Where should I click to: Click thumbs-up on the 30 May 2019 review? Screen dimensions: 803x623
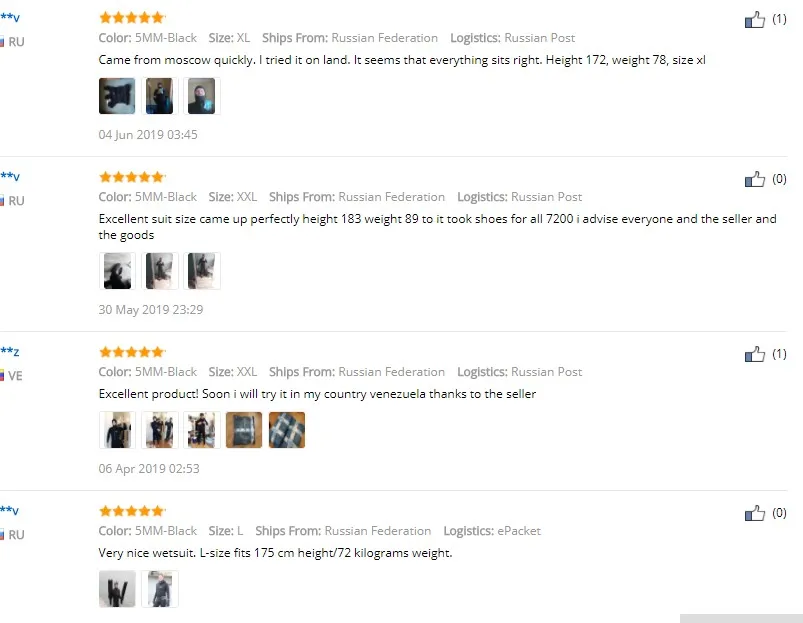754,179
